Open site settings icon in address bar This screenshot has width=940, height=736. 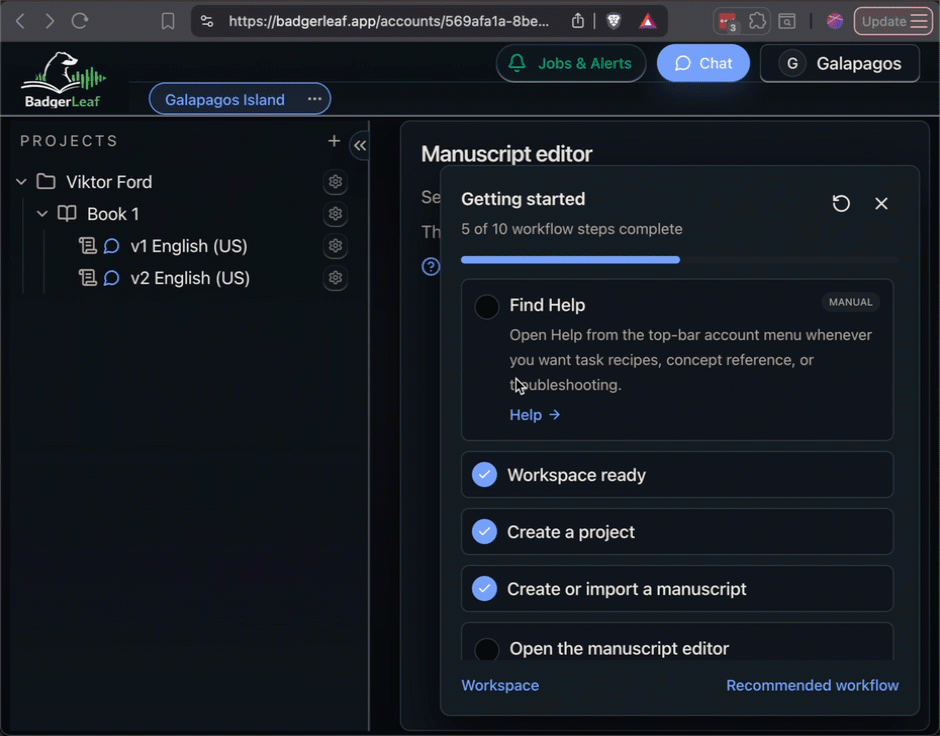tap(207, 22)
